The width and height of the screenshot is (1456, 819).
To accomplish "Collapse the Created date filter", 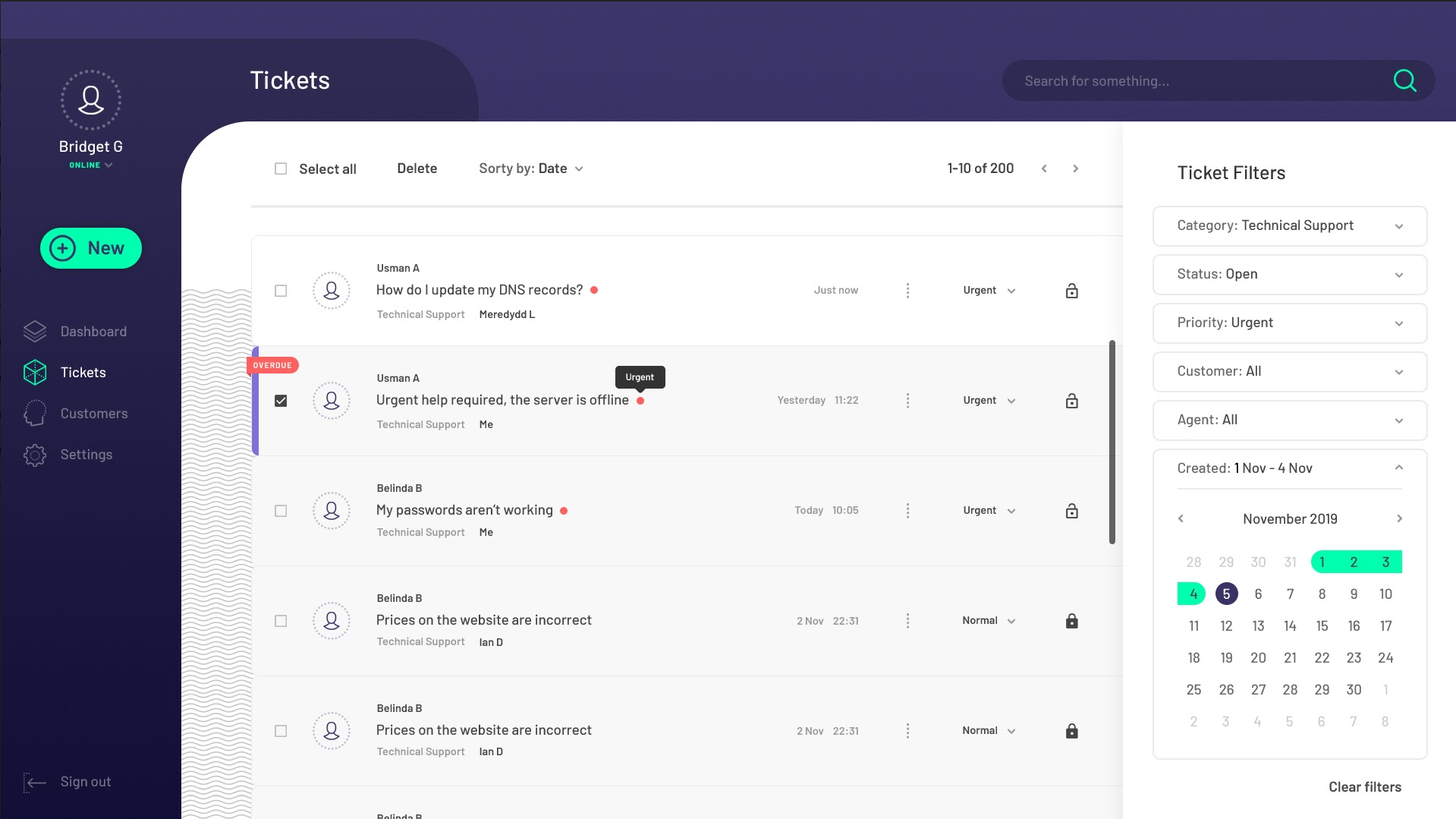I will click(1398, 467).
